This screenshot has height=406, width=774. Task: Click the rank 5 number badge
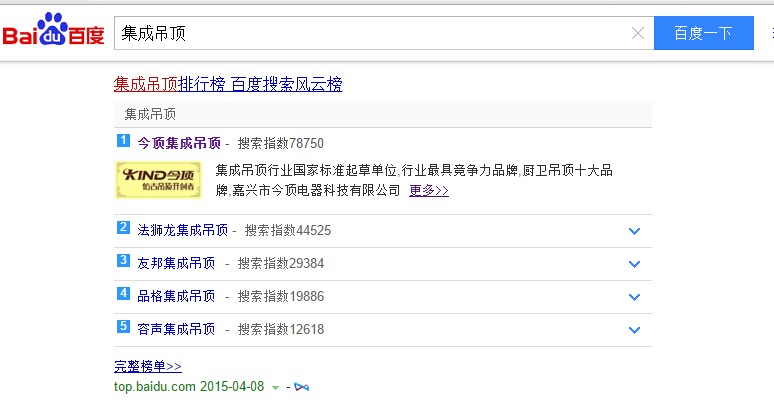123,326
